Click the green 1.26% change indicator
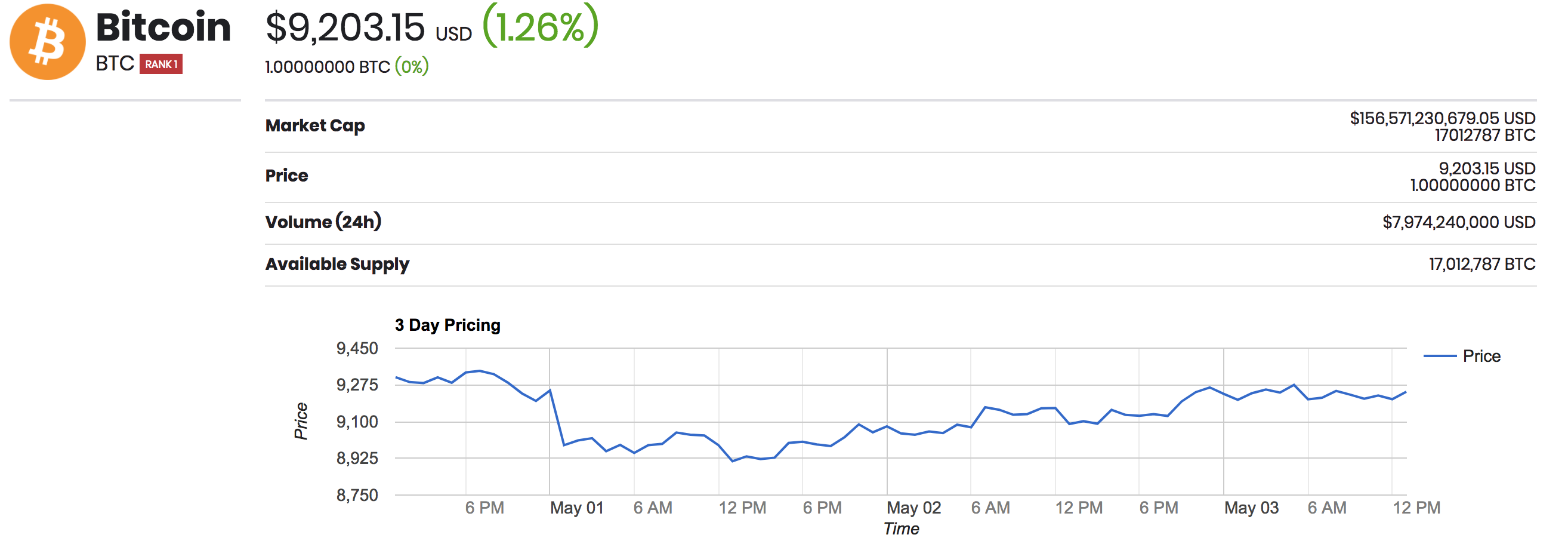This screenshot has width=1568, height=547. pyautogui.click(x=541, y=27)
